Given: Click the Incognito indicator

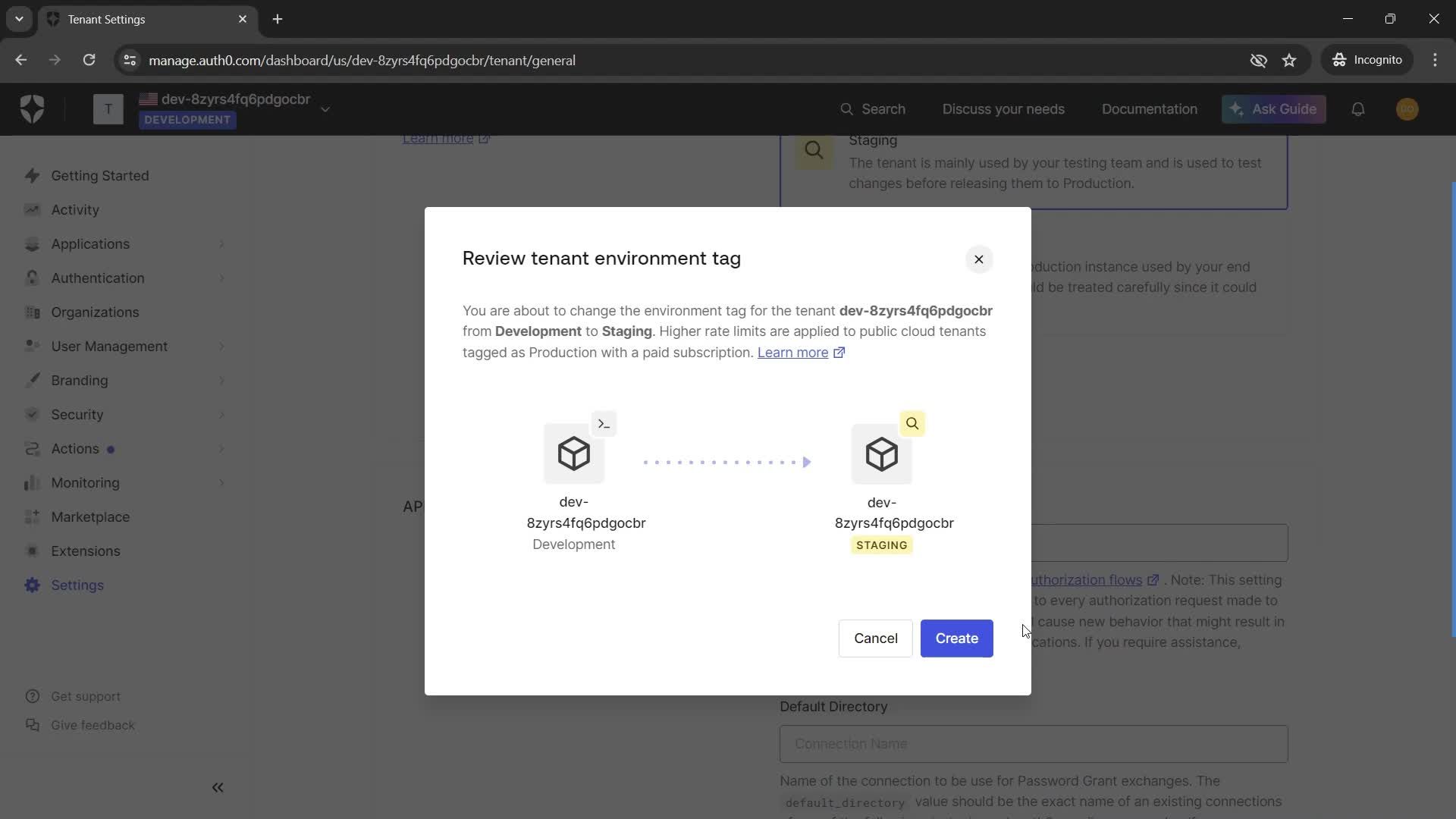Looking at the screenshot, I should click(1367, 60).
